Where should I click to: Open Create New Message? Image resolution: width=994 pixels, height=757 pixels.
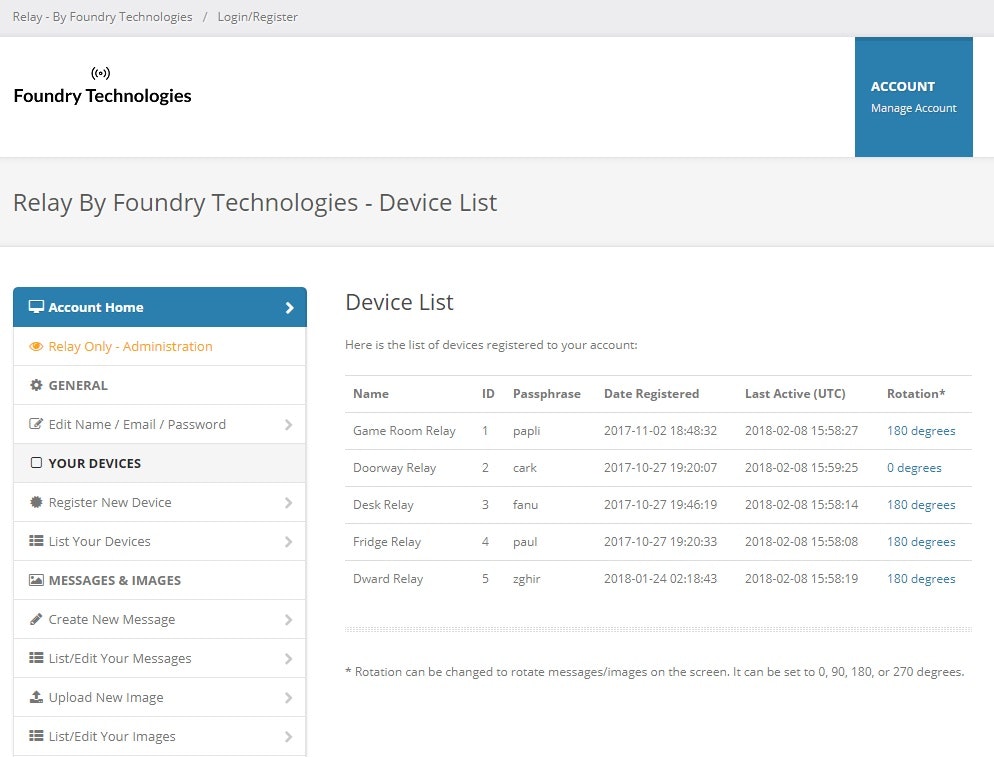[160, 619]
